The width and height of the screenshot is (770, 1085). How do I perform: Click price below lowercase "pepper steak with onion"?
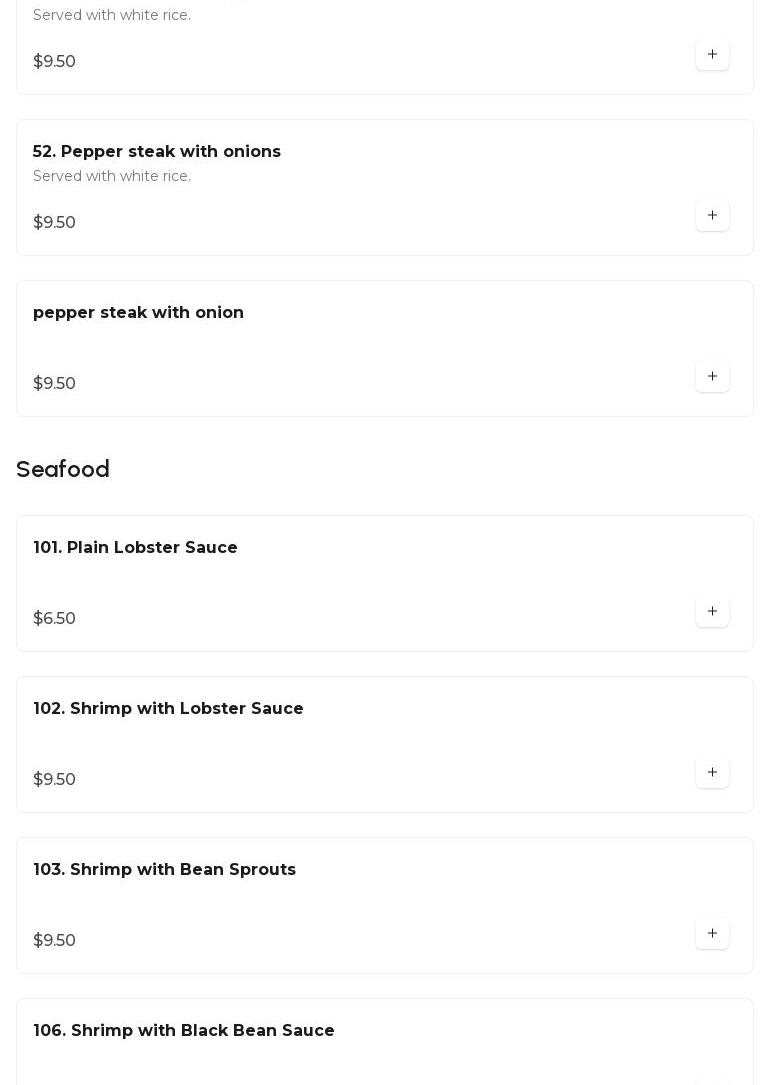(54, 384)
